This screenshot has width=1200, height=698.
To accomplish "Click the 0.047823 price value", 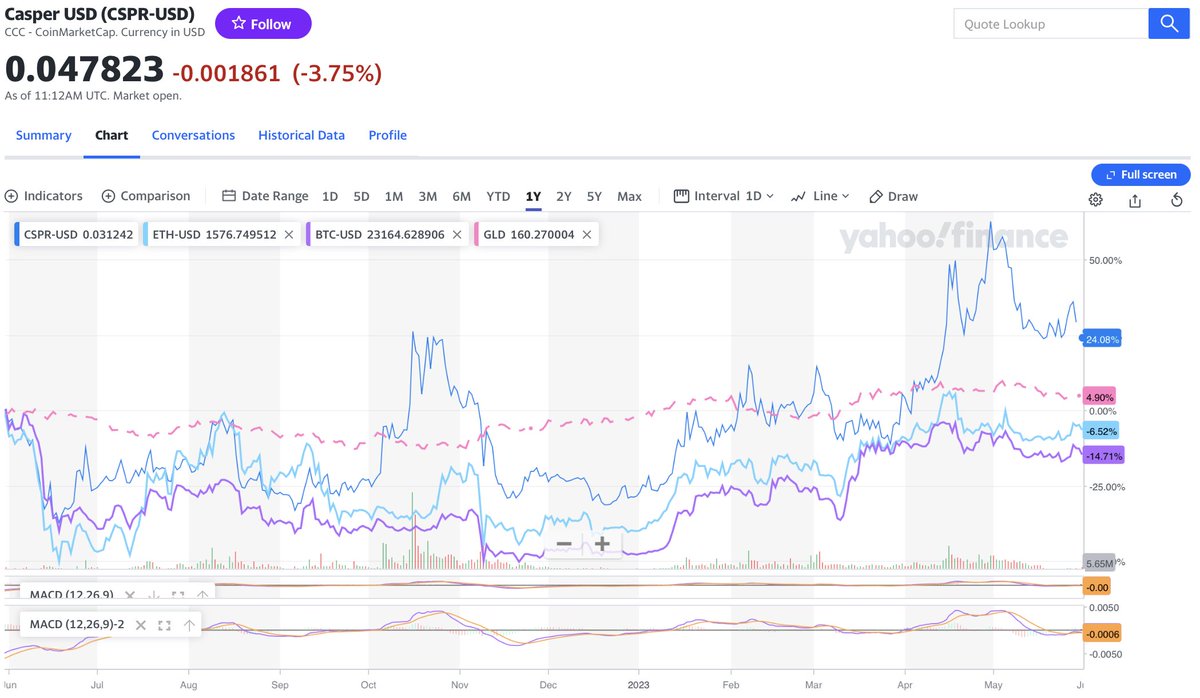I will [x=84, y=69].
